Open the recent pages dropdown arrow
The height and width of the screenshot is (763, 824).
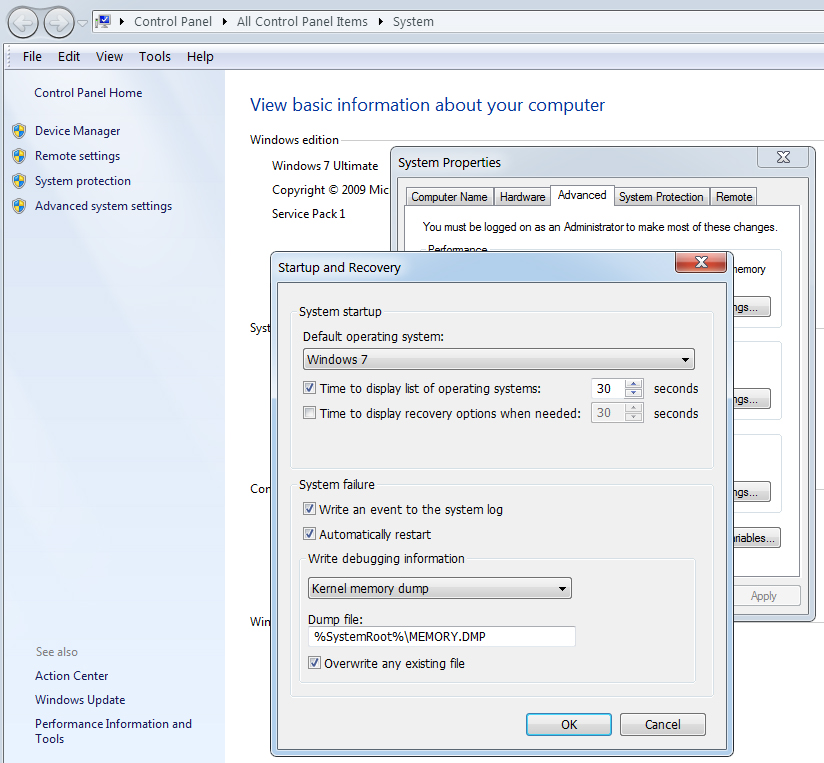point(83,23)
